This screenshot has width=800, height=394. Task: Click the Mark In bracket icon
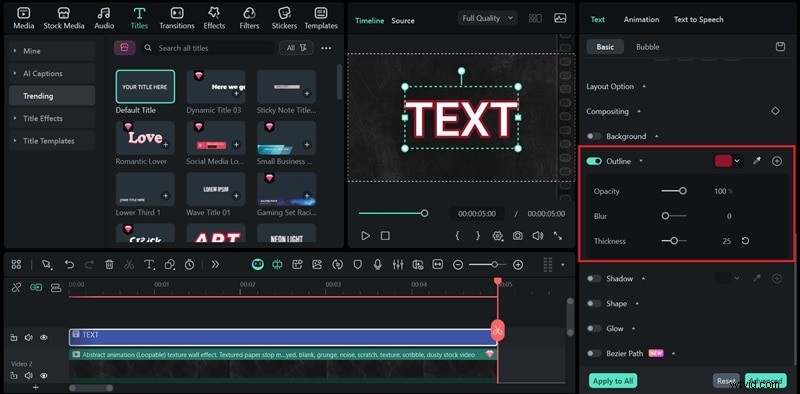[457, 236]
